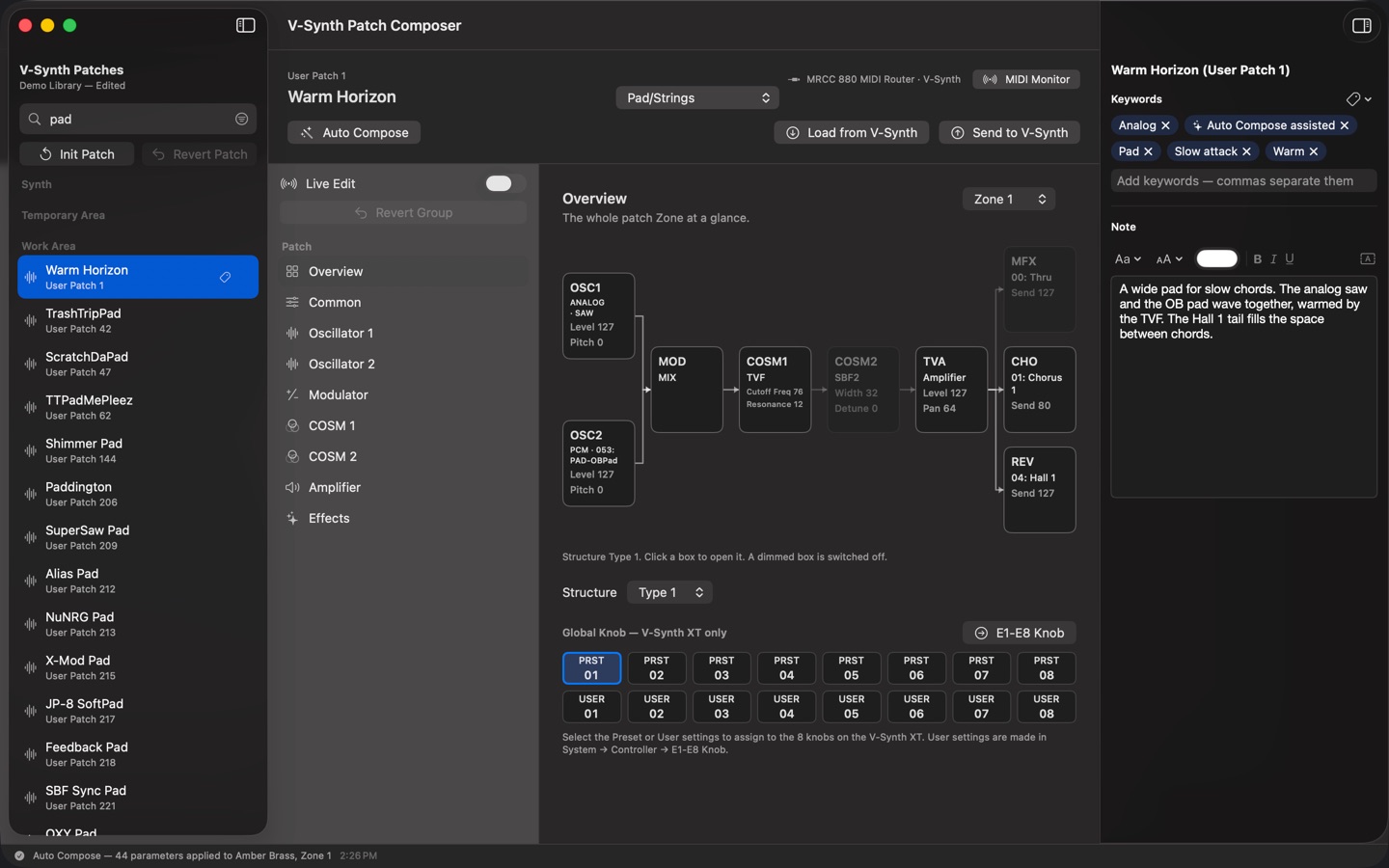The image size is (1389, 868).
Task: Click the status bar checkmark icon
Action: pyautogui.click(x=19, y=855)
